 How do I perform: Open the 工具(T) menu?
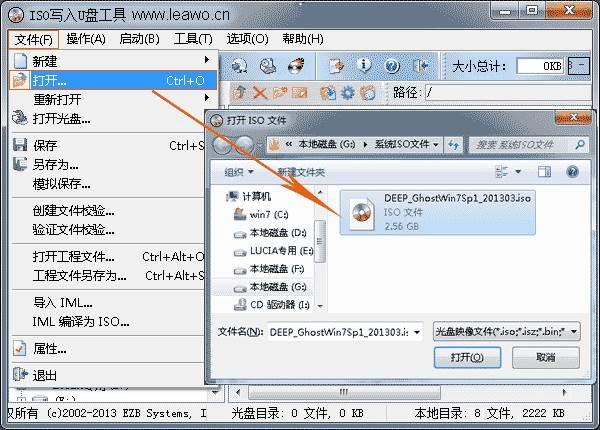coord(193,39)
